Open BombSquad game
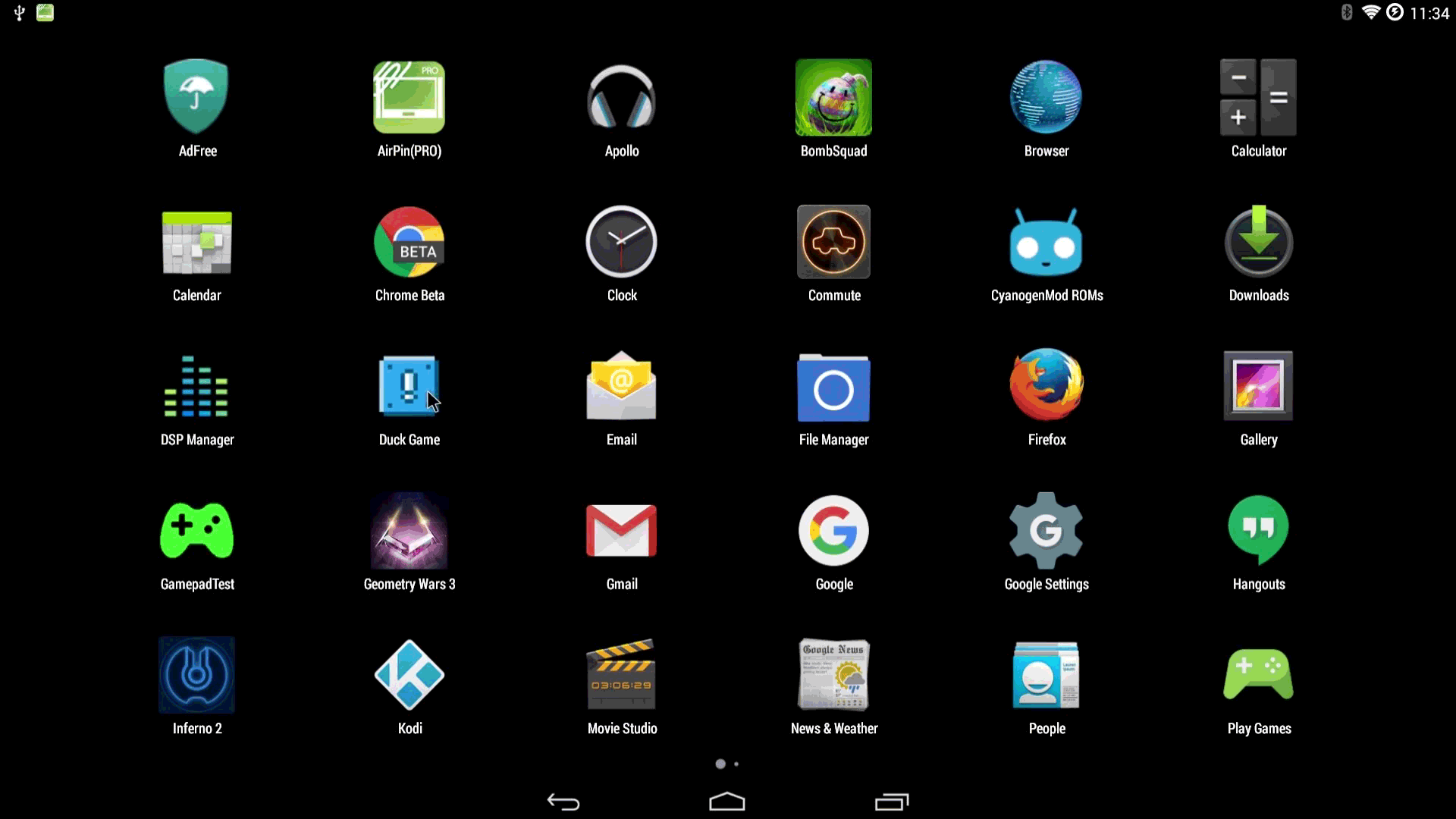1456x819 pixels. tap(834, 97)
